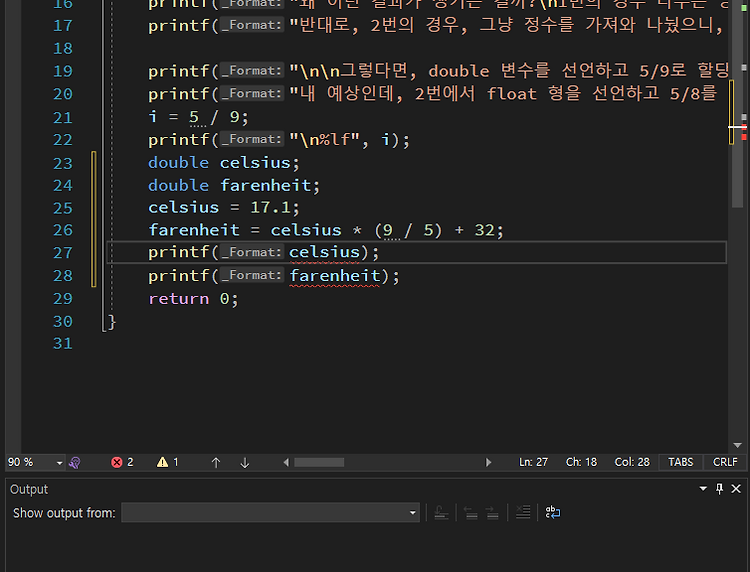Click the CRLF line ending setting

click(725, 462)
